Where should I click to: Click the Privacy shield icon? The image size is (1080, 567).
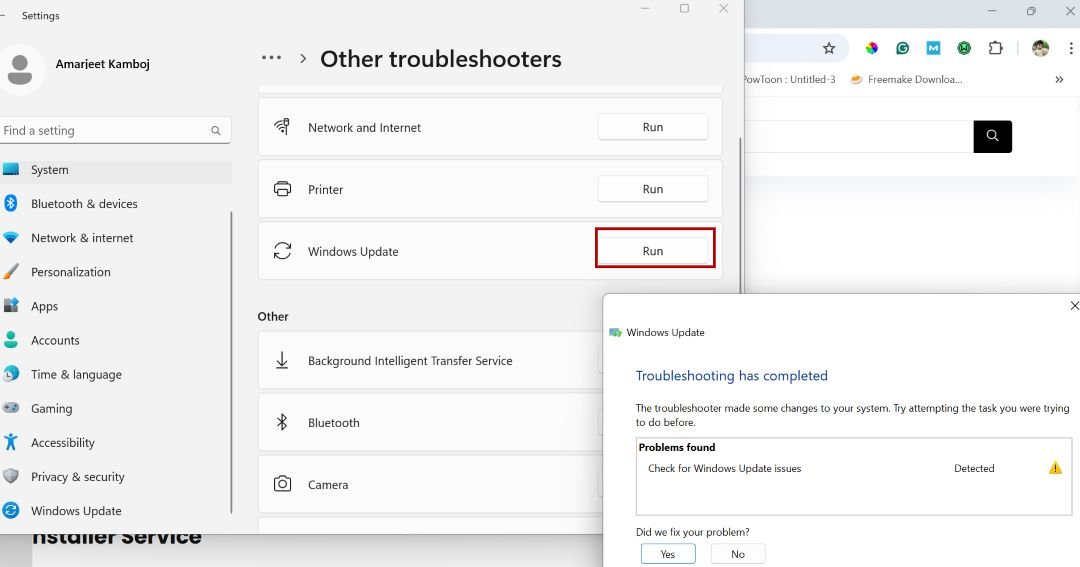(10, 476)
